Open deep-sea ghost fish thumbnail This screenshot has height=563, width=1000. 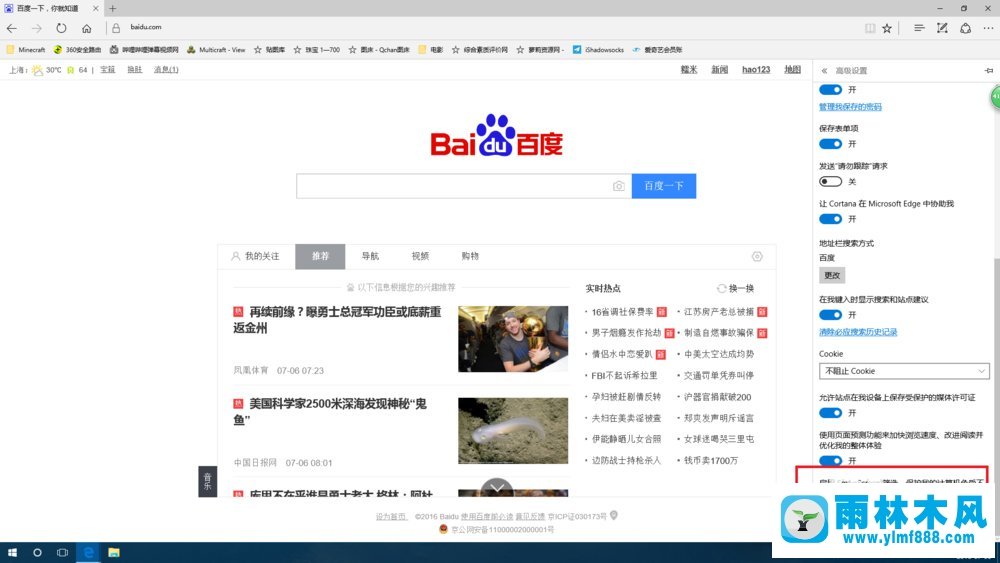click(513, 431)
